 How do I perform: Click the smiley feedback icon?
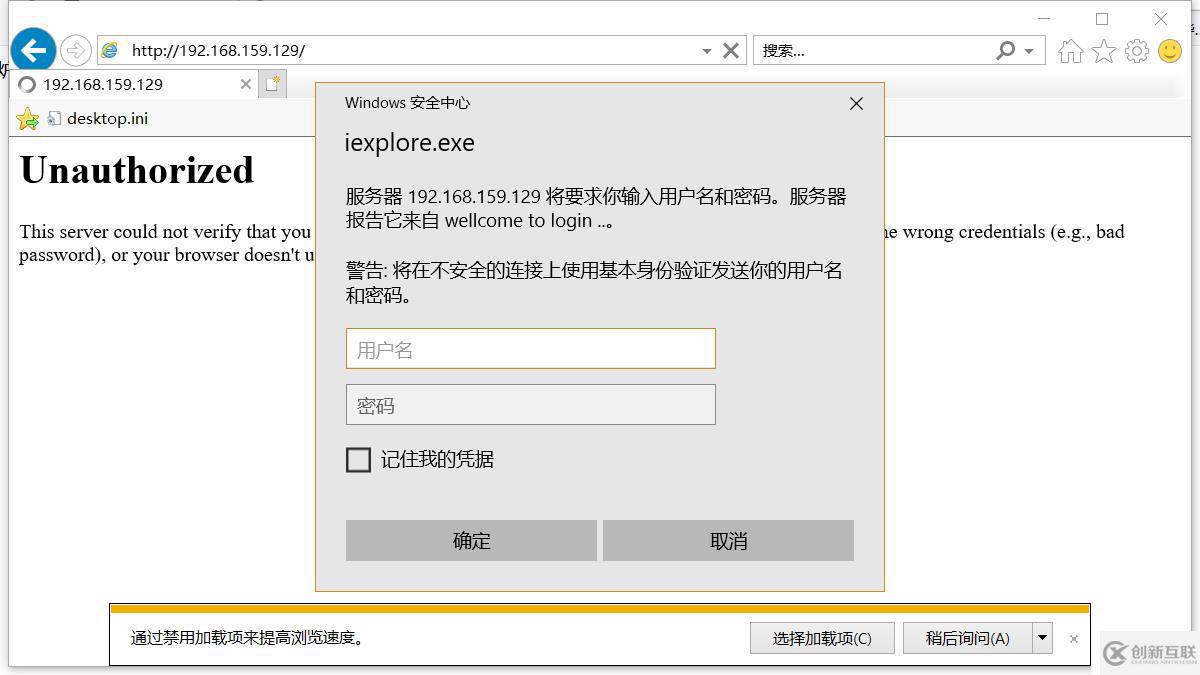1170,51
